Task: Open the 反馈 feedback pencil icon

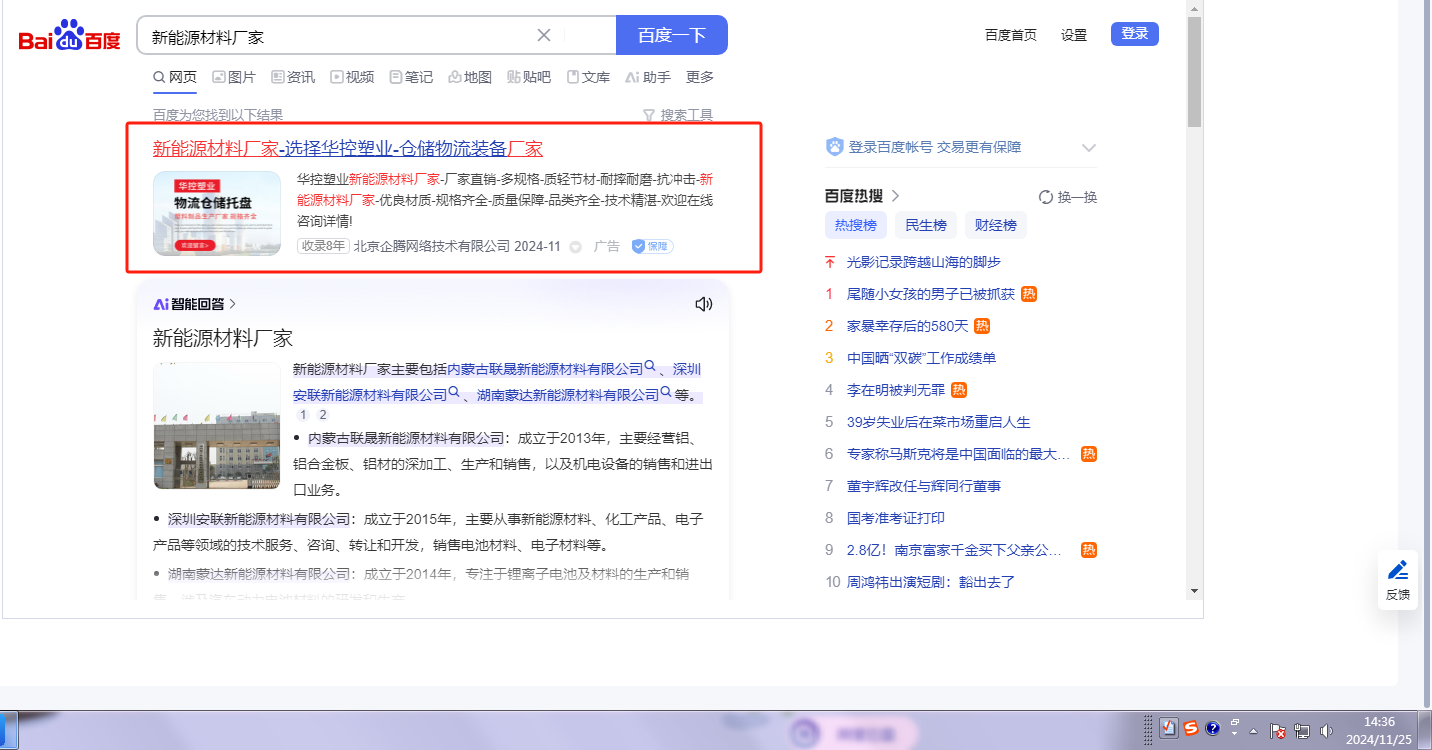Action: [1397, 580]
